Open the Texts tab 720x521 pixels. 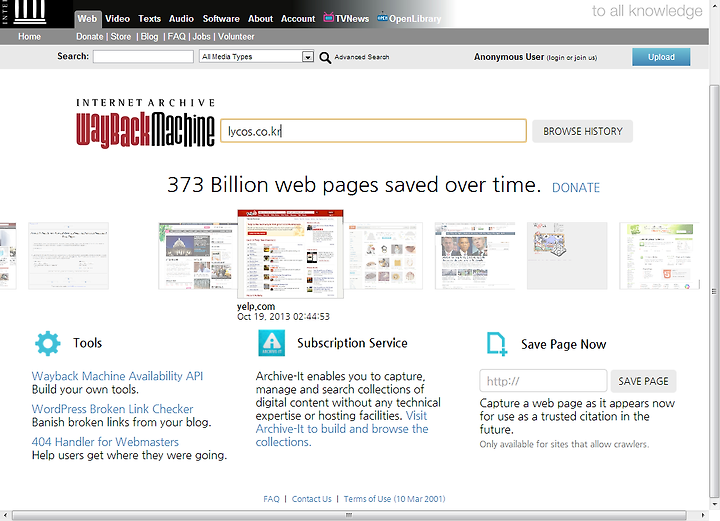[x=149, y=19]
